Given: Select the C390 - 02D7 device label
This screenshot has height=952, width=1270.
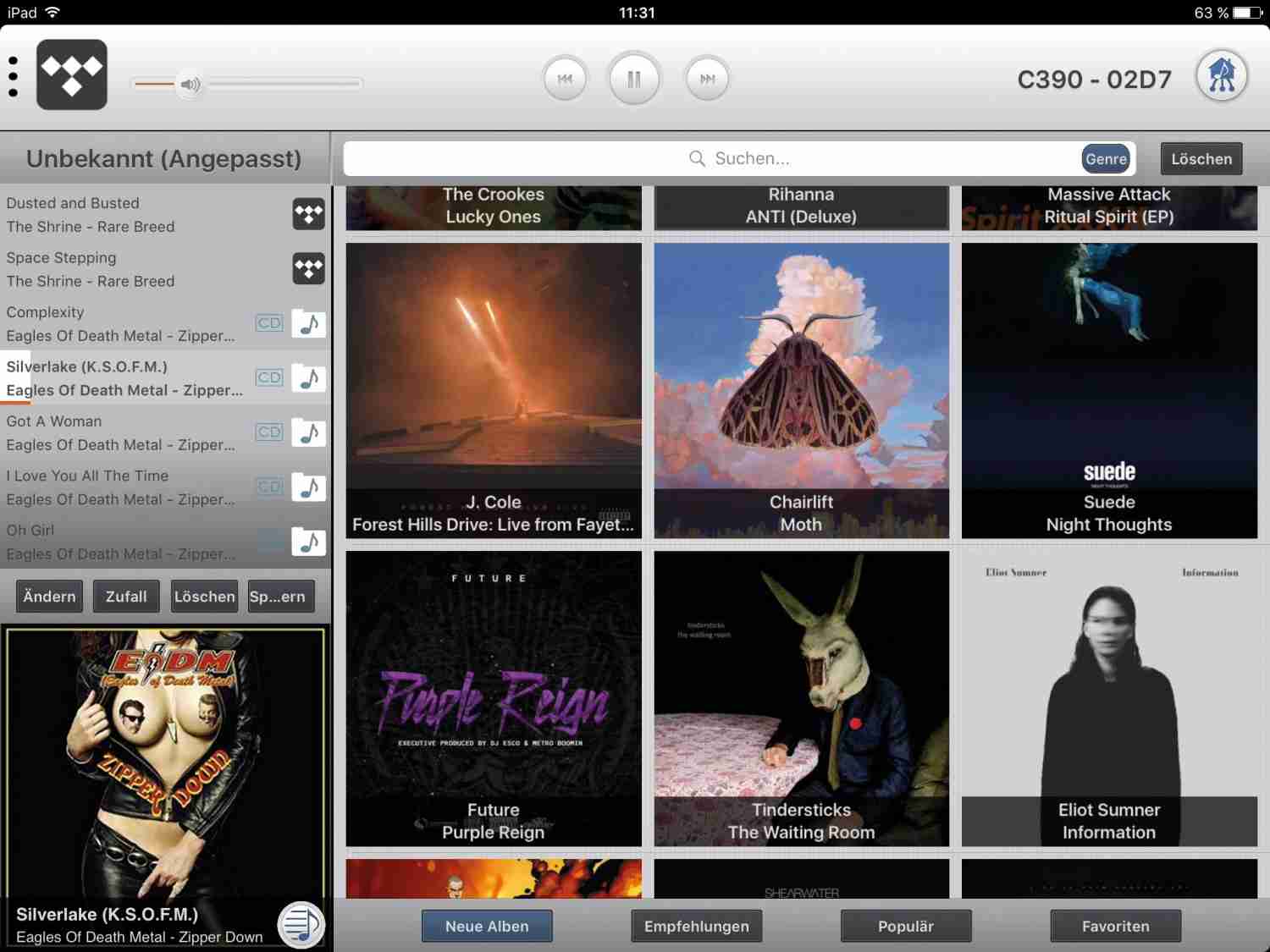Looking at the screenshot, I should [1094, 80].
